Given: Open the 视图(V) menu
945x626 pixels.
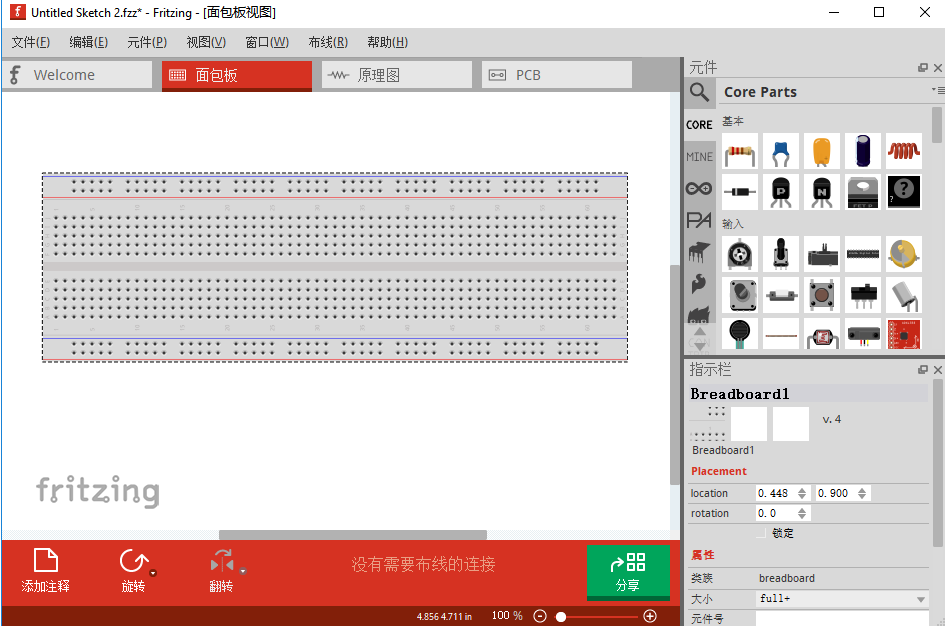Looking at the screenshot, I should [x=206, y=42].
